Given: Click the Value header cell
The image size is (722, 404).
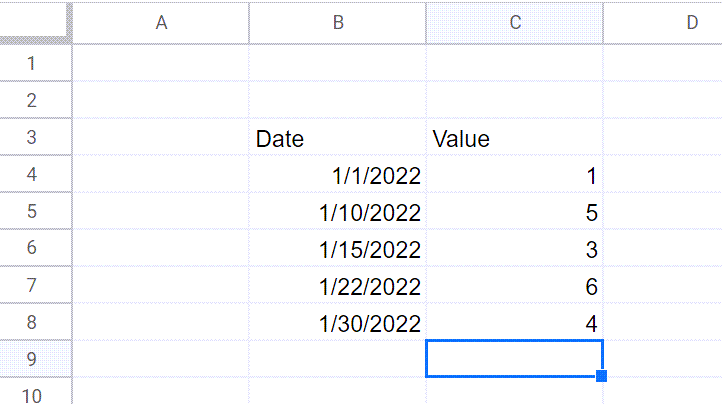Looking at the screenshot, I should coord(515,139).
